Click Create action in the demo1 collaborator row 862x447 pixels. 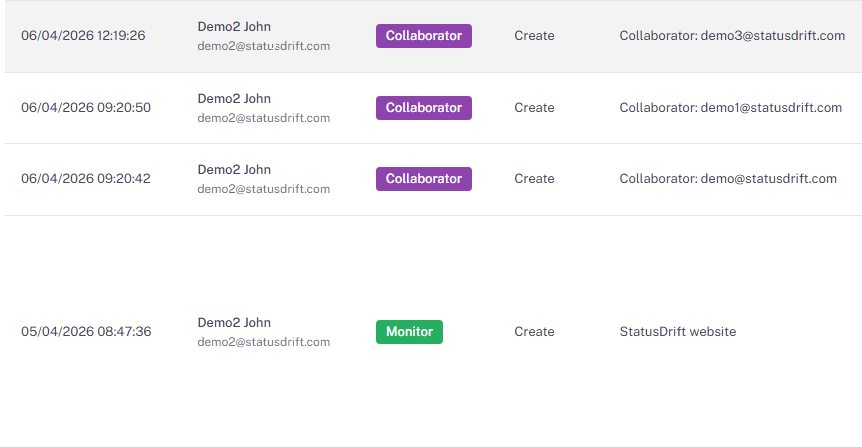534,108
